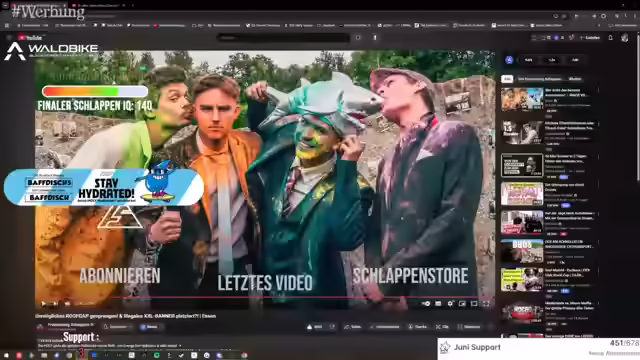The height and width of the screenshot is (360, 640).
Task: Focus the YouTube search field
Action: click(283, 38)
